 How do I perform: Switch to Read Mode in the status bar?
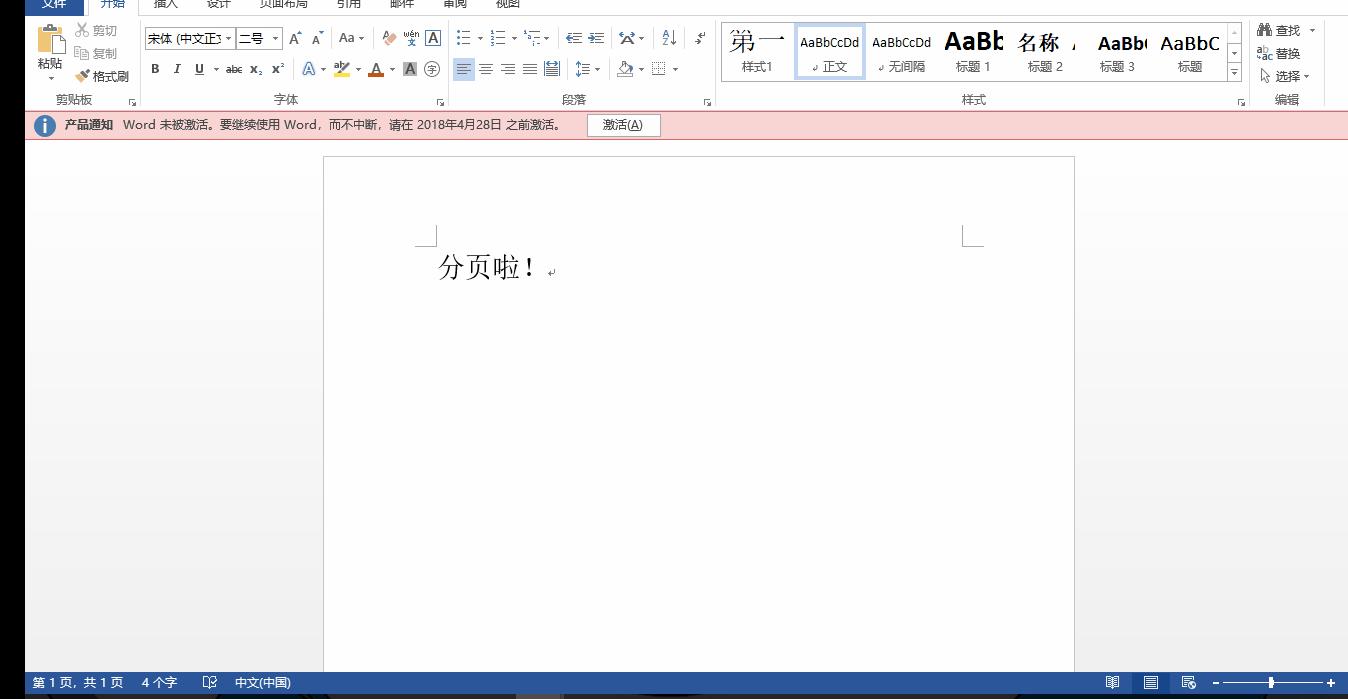pos(1112,682)
